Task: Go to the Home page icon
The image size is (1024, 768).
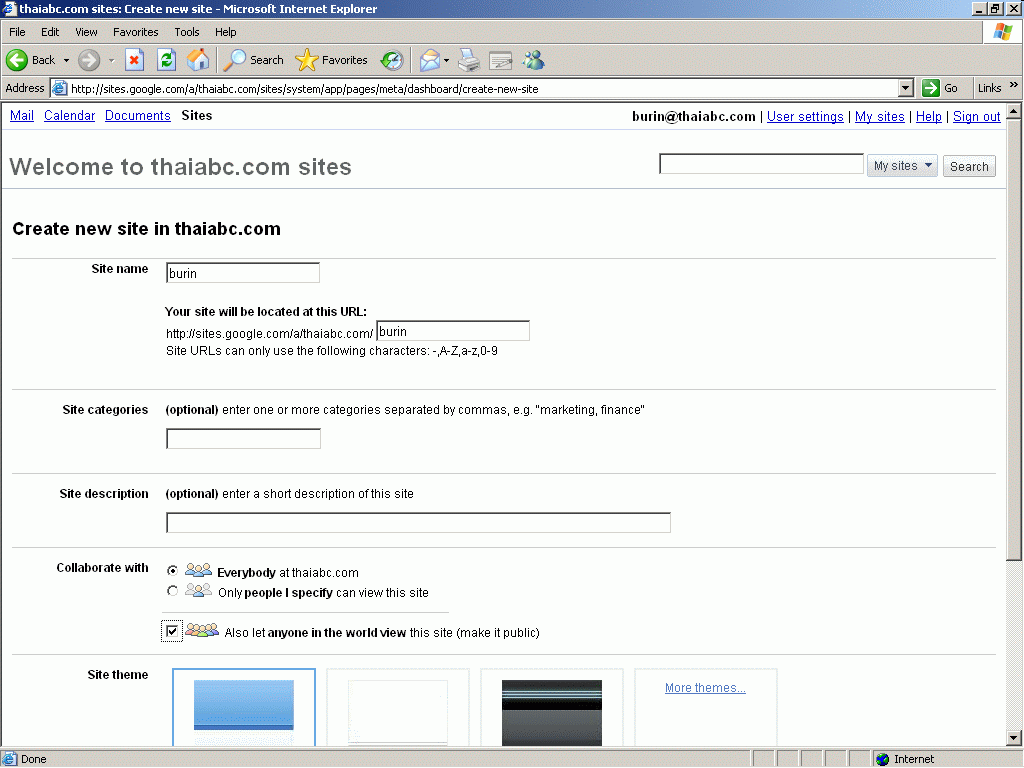Action: 198,60
